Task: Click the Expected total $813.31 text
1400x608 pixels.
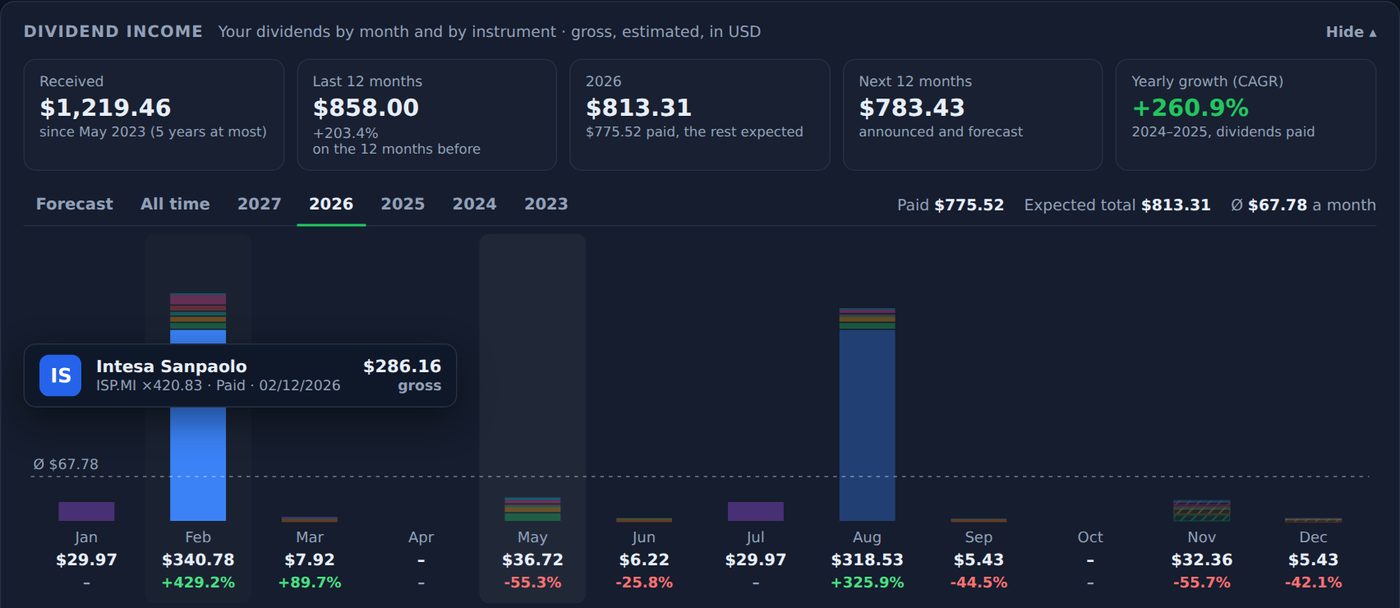Action: coord(1117,205)
